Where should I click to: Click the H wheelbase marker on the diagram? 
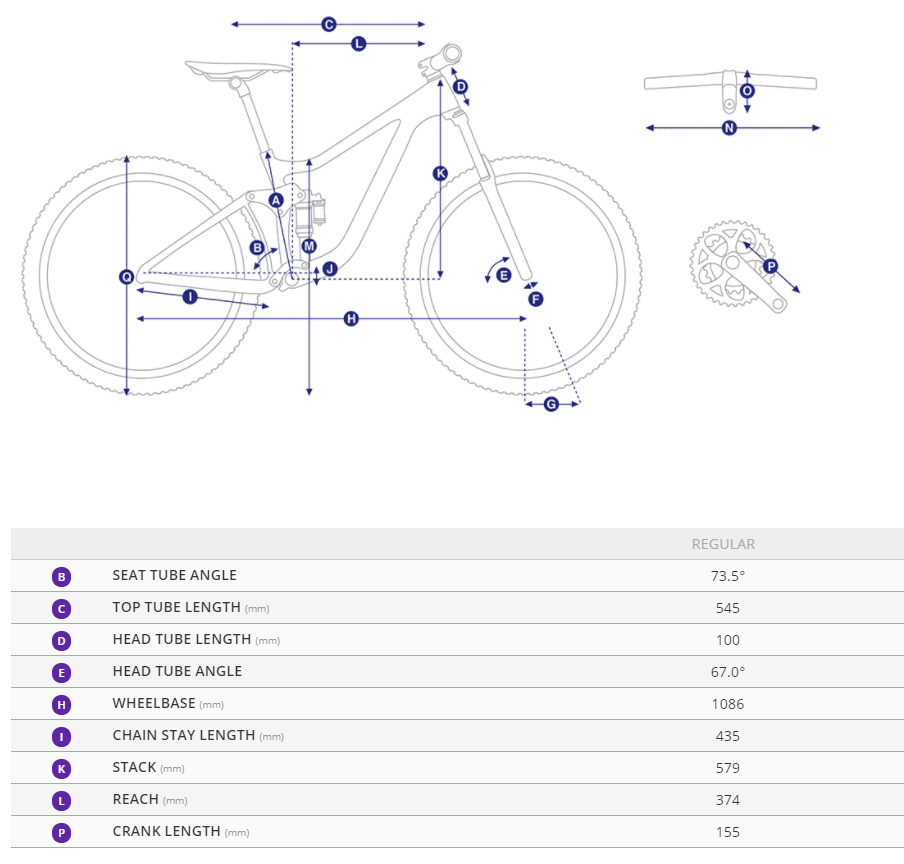click(x=351, y=318)
